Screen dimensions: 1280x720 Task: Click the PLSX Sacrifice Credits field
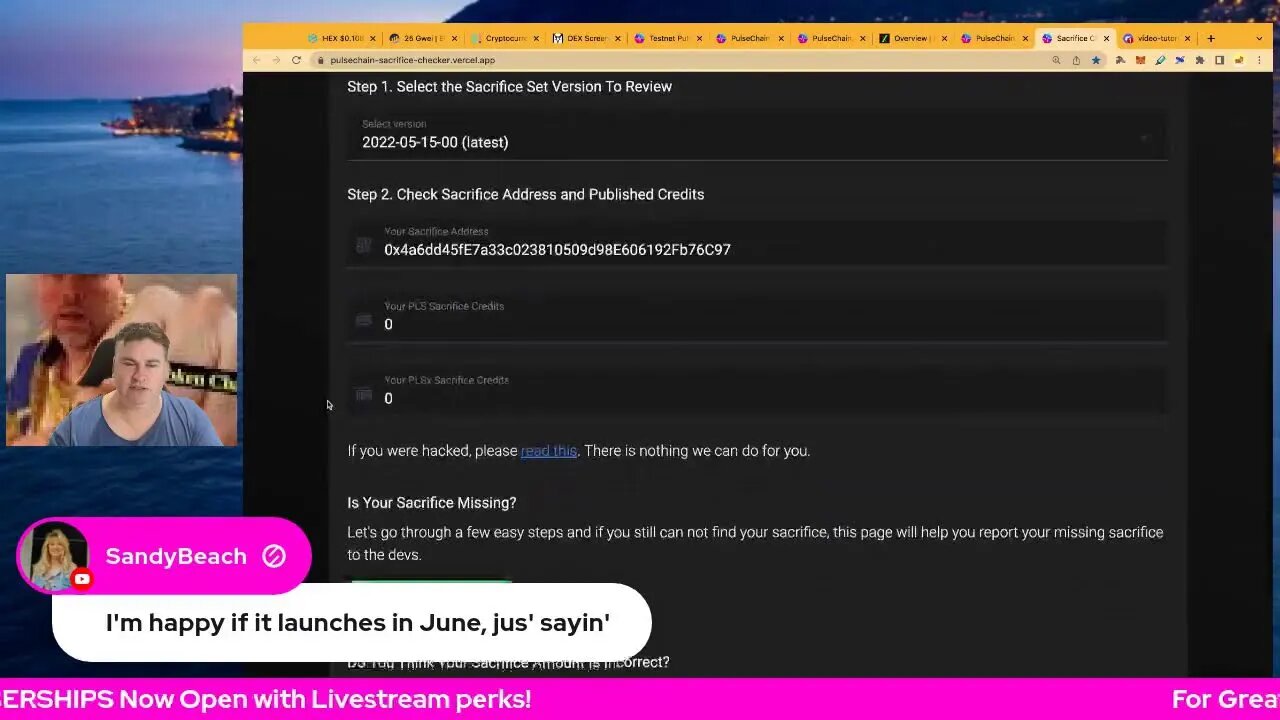pyautogui.click(x=757, y=391)
